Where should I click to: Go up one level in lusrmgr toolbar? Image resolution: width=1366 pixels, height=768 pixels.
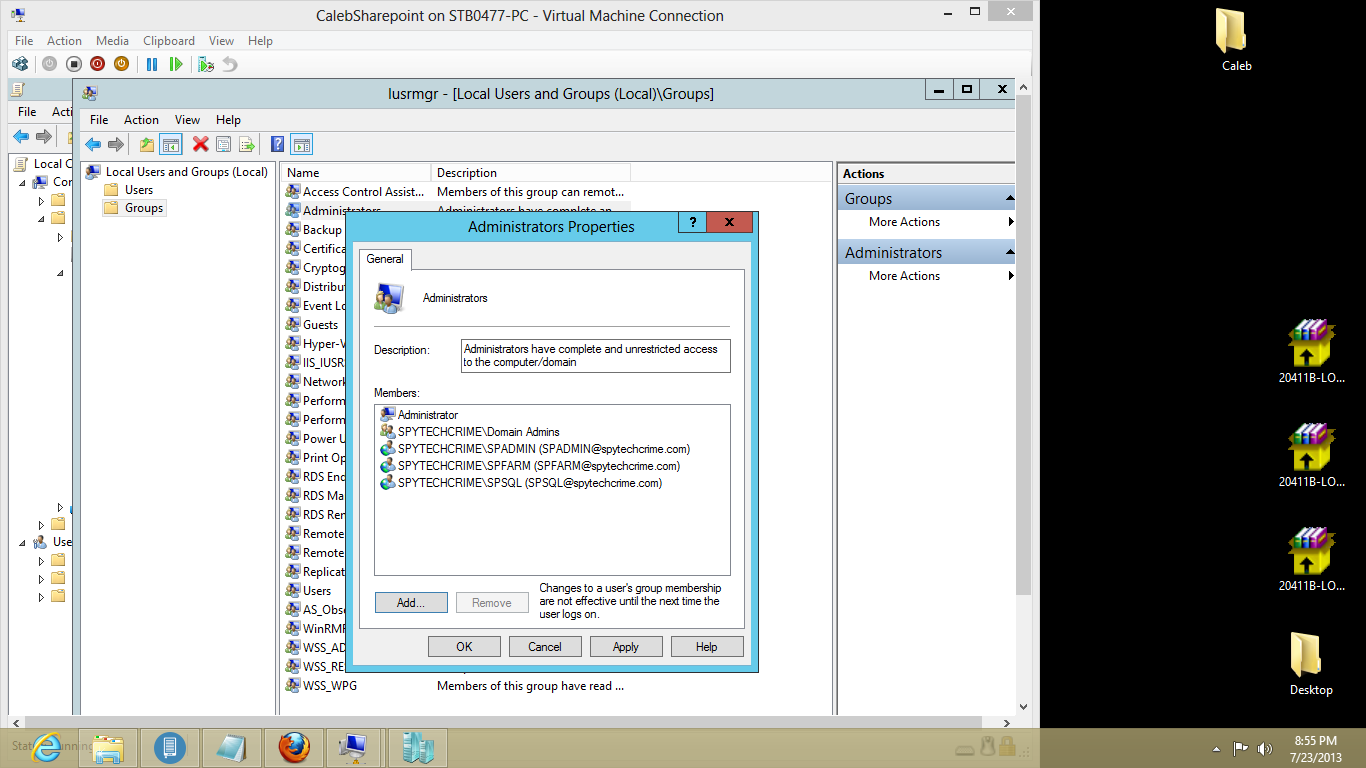[147, 144]
